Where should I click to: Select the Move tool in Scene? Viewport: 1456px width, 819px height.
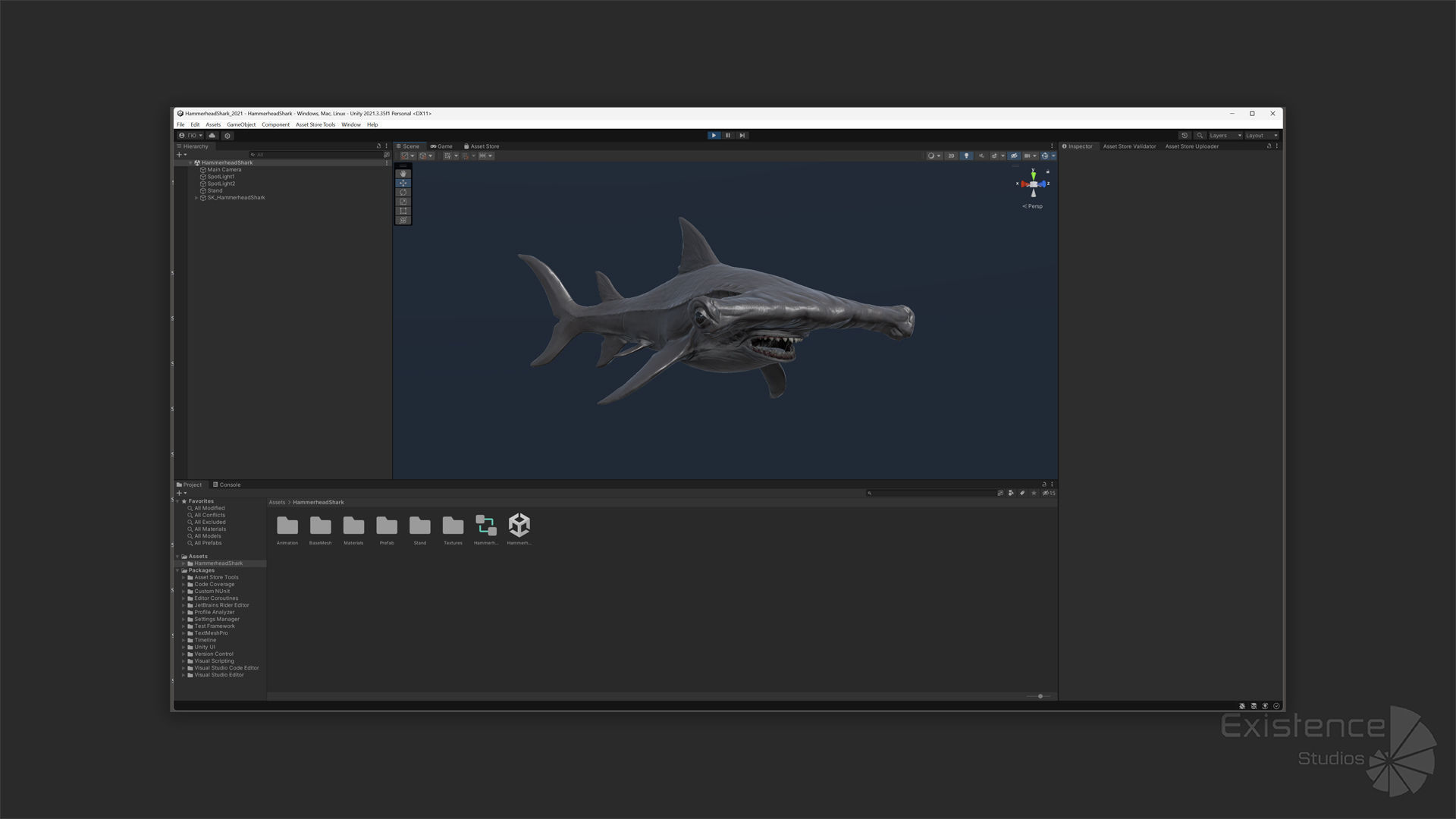pos(403,183)
